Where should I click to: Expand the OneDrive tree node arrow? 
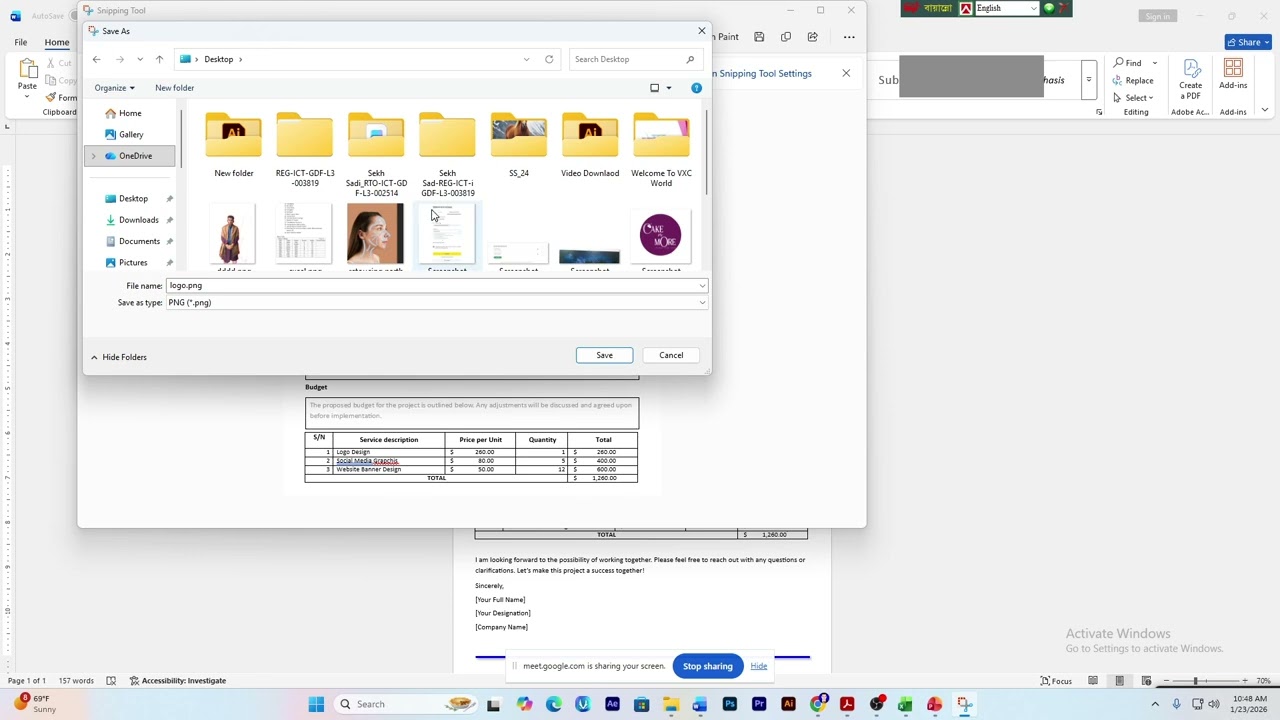[94, 156]
